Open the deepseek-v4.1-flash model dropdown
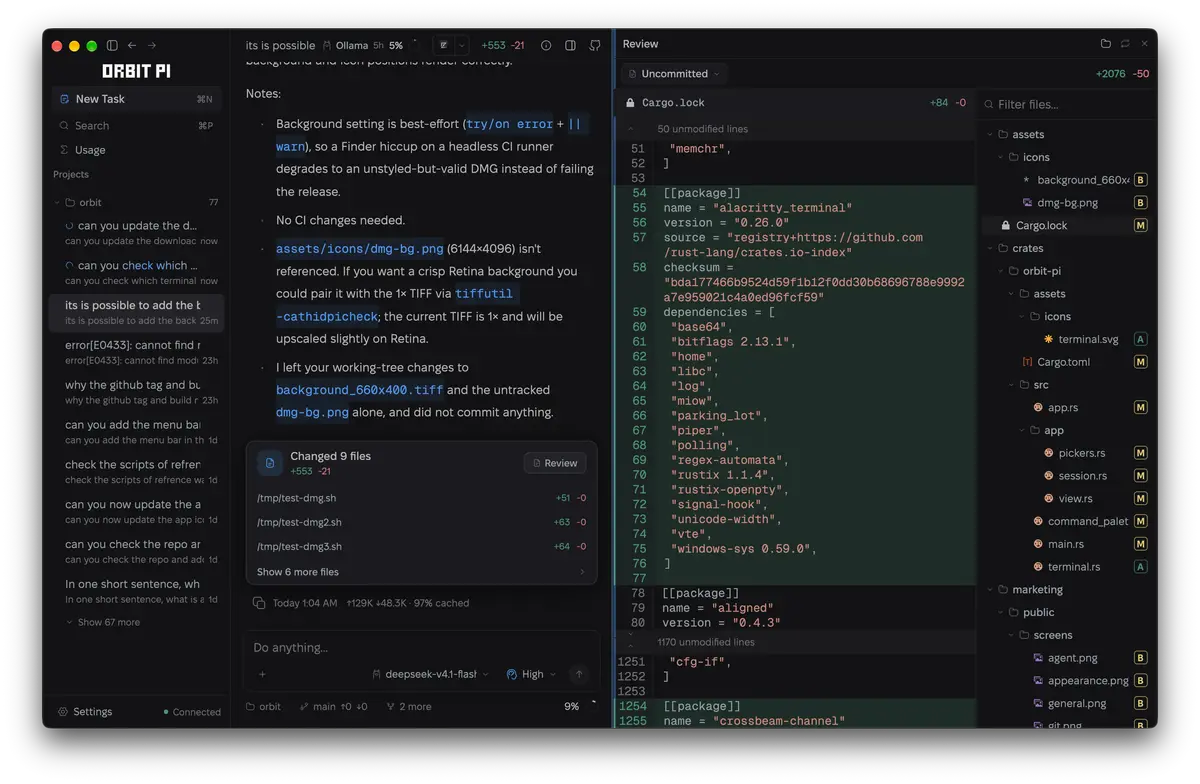The width and height of the screenshot is (1200, 784). (x=431, y=674)
